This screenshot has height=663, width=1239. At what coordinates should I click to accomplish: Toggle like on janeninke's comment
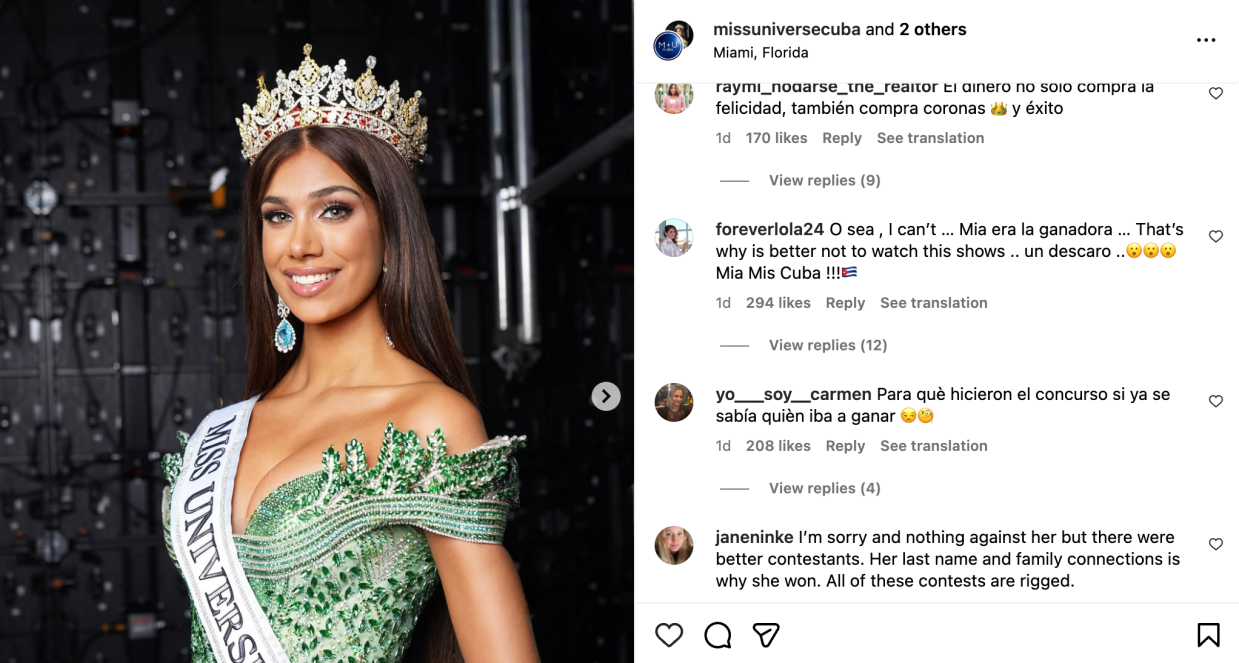coord(1216,544)
